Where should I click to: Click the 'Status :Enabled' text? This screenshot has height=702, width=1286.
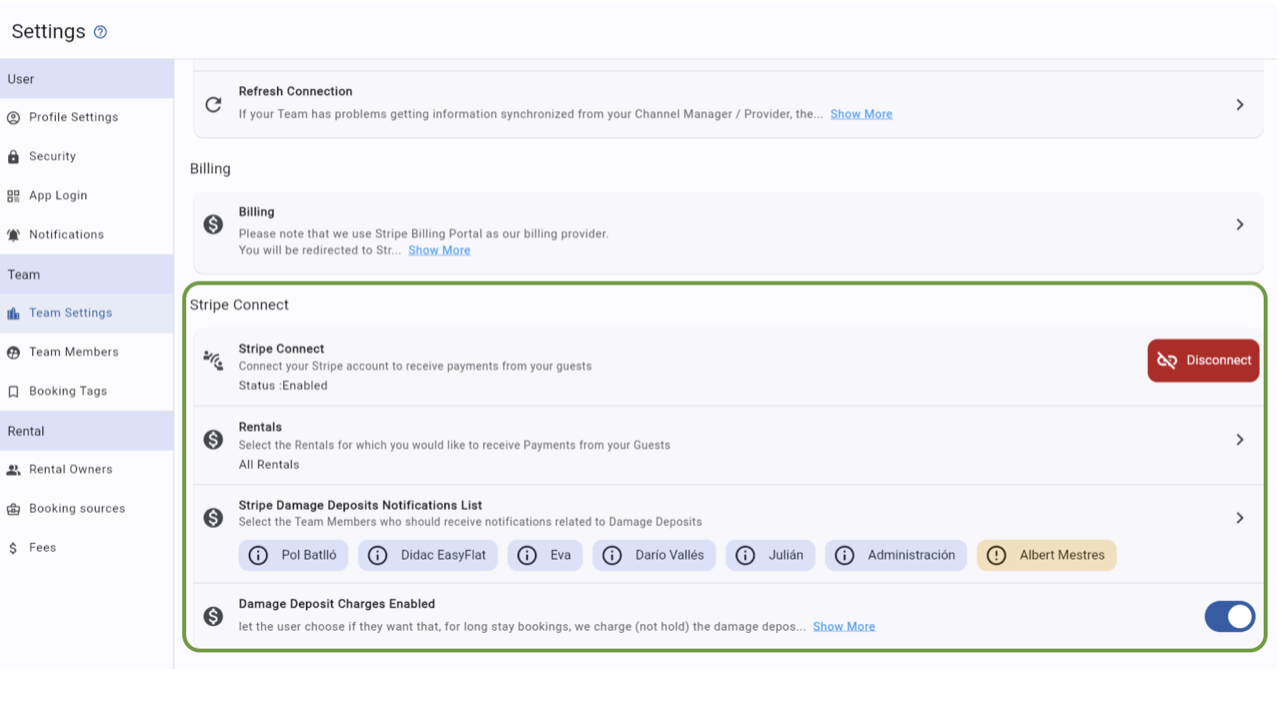click(x=283, y=386)
